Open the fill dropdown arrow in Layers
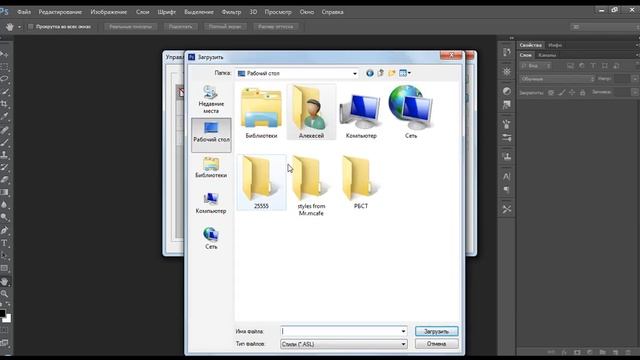Screen dimensions: 640x360 (x=635, y=93)
